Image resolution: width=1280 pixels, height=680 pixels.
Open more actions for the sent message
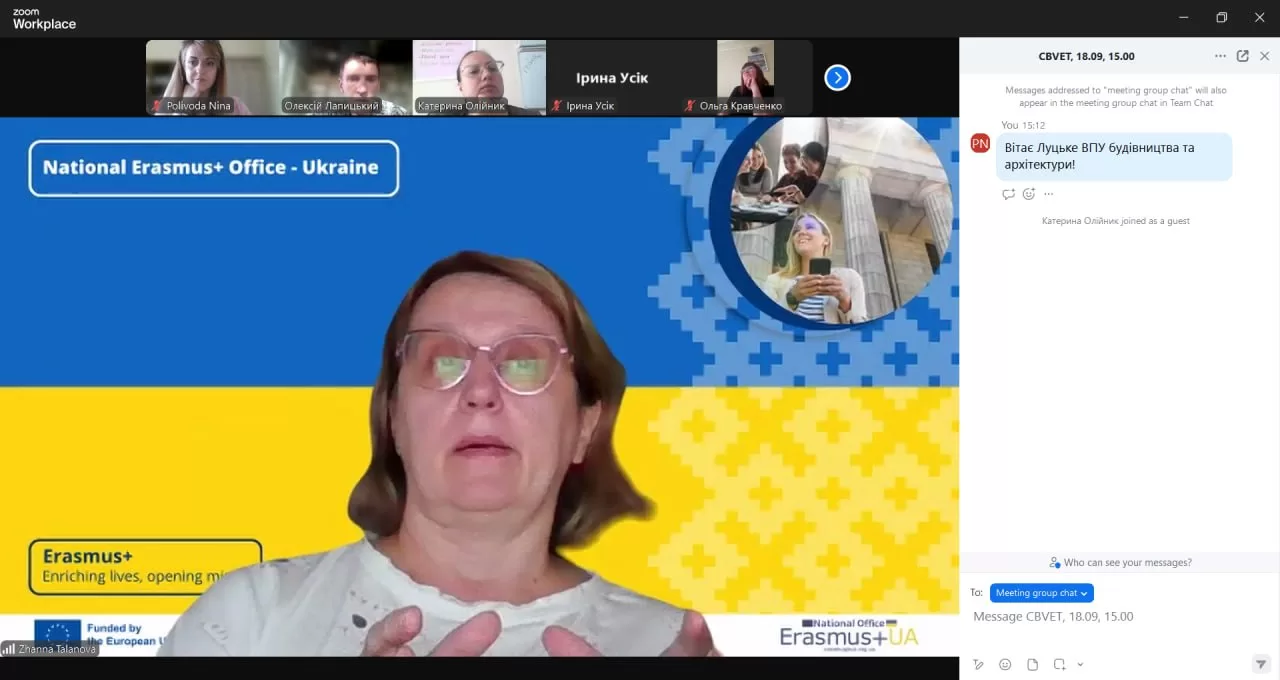coord(1048,194)
